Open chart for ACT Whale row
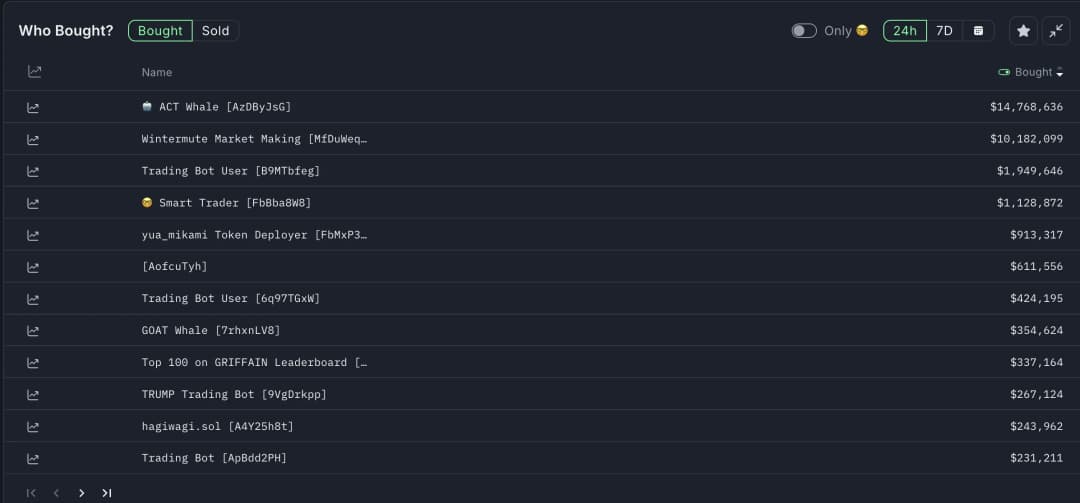 (33, 107)
